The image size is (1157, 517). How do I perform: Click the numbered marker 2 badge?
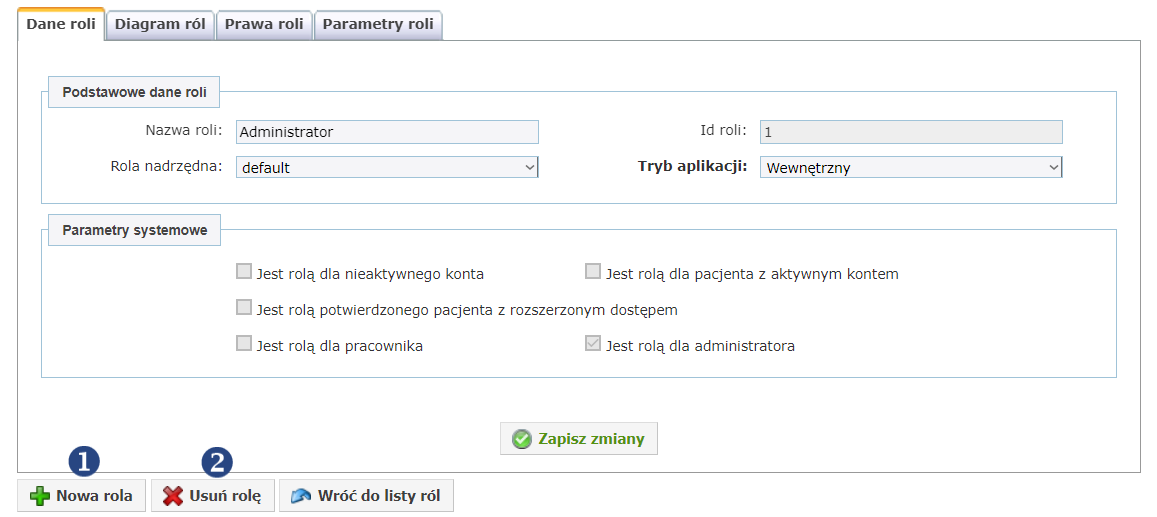217,462
